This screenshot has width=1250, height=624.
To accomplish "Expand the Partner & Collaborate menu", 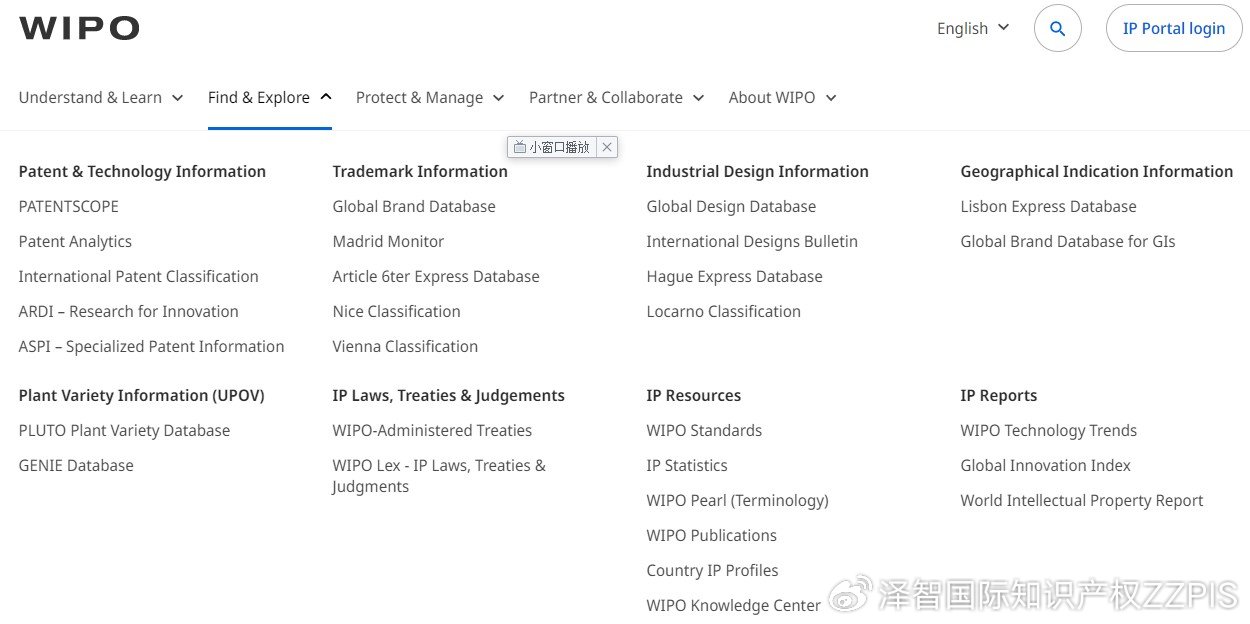I will (x=617, y=97).
